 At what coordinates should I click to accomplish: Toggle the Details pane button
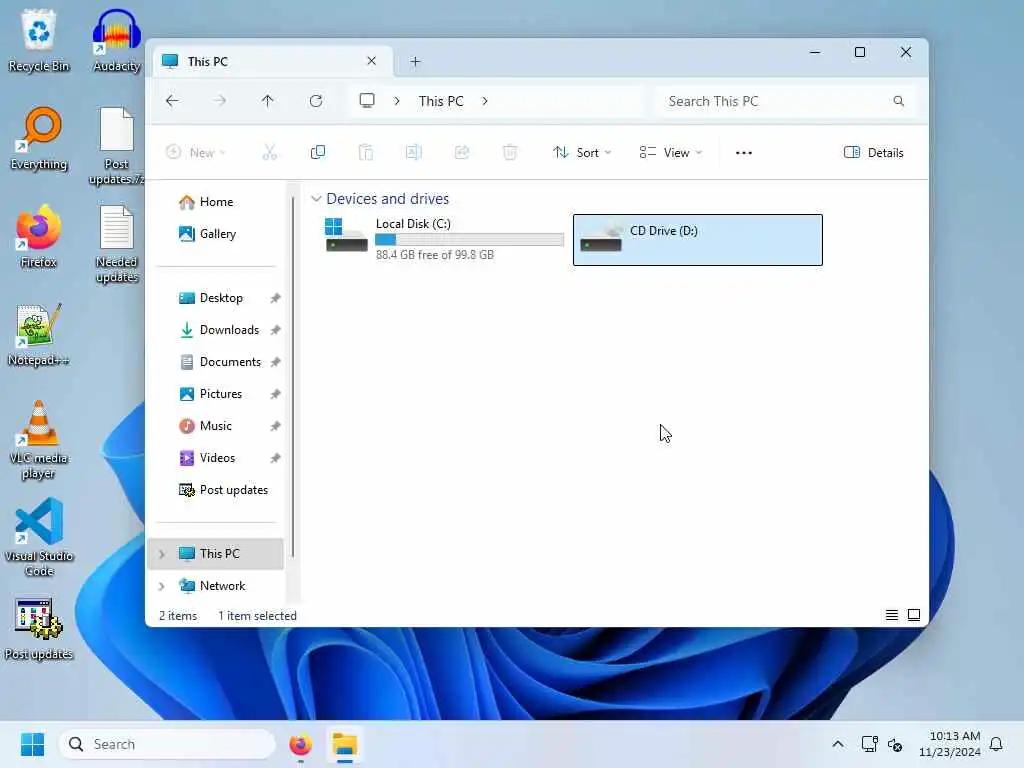873,152
